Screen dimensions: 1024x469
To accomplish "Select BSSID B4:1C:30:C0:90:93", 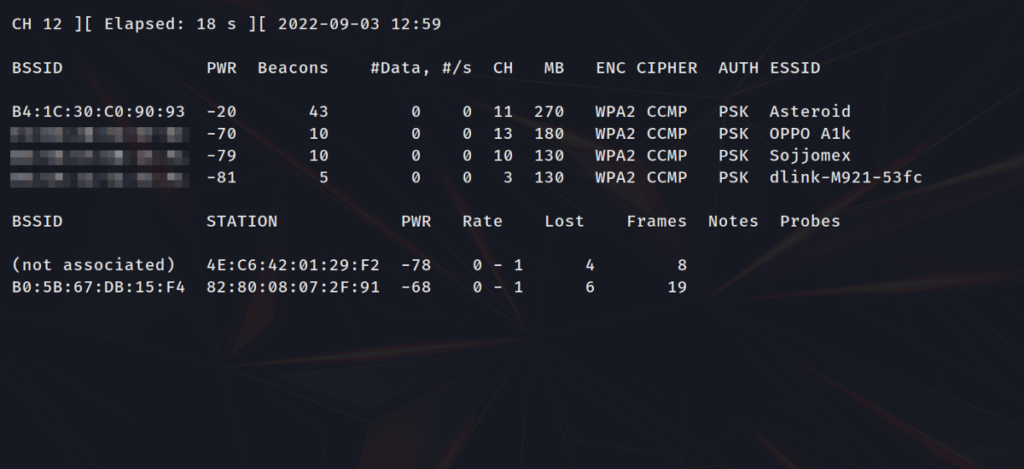I will [x=98, y=112].
